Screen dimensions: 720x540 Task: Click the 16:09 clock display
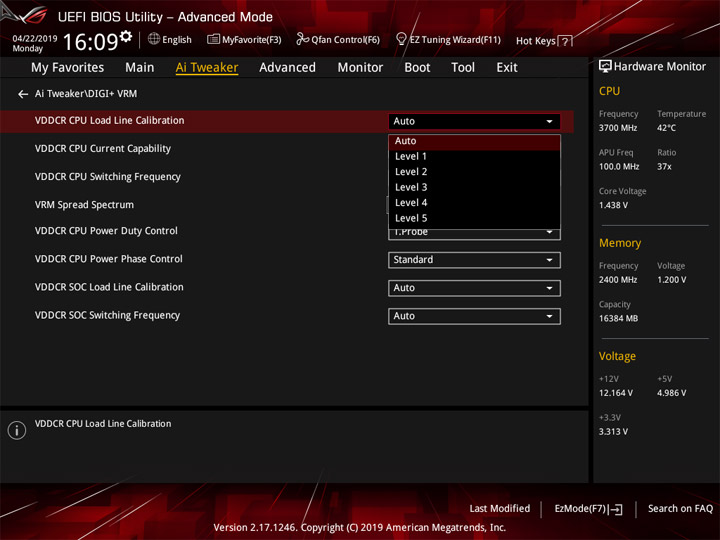coord(90,42)
